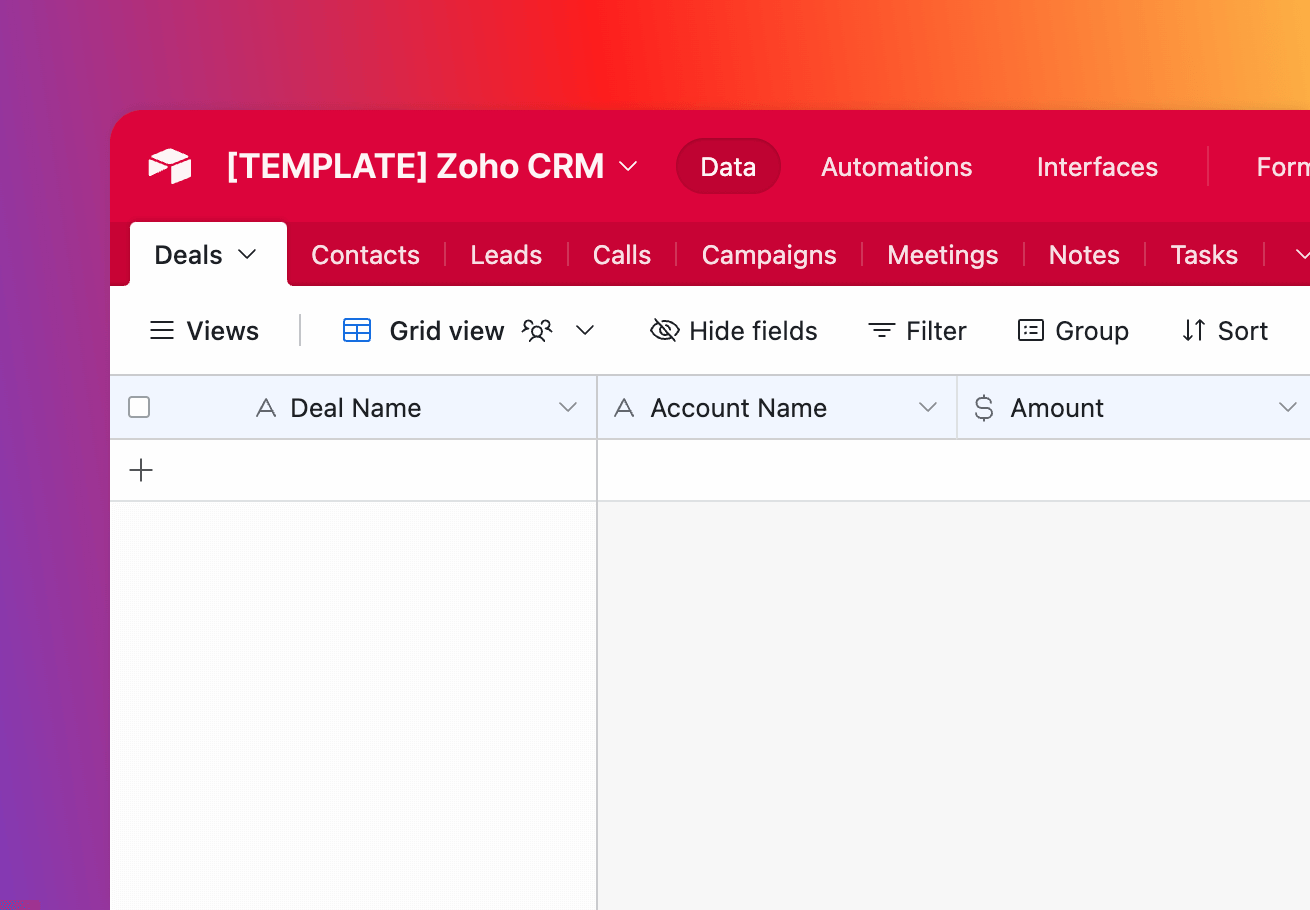Click the Account Name text field icon
Image resolution: width=1310 pixels, height=910 pixels.
click(x=625, y=408)
